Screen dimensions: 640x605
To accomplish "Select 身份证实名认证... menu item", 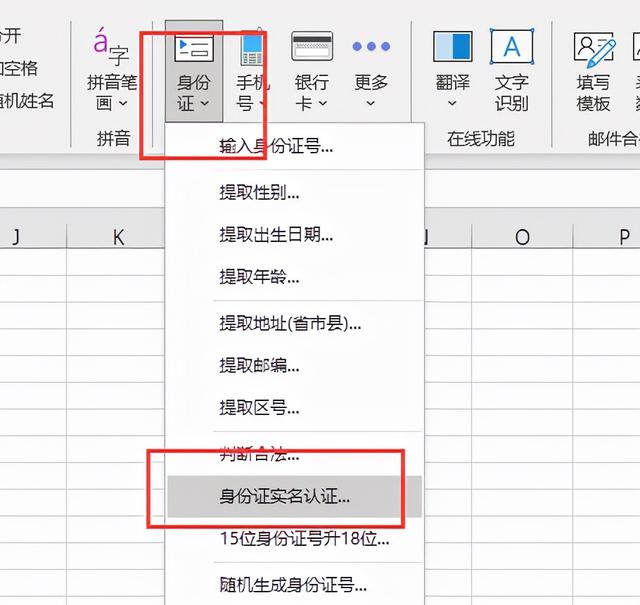I will click(295, 496).
